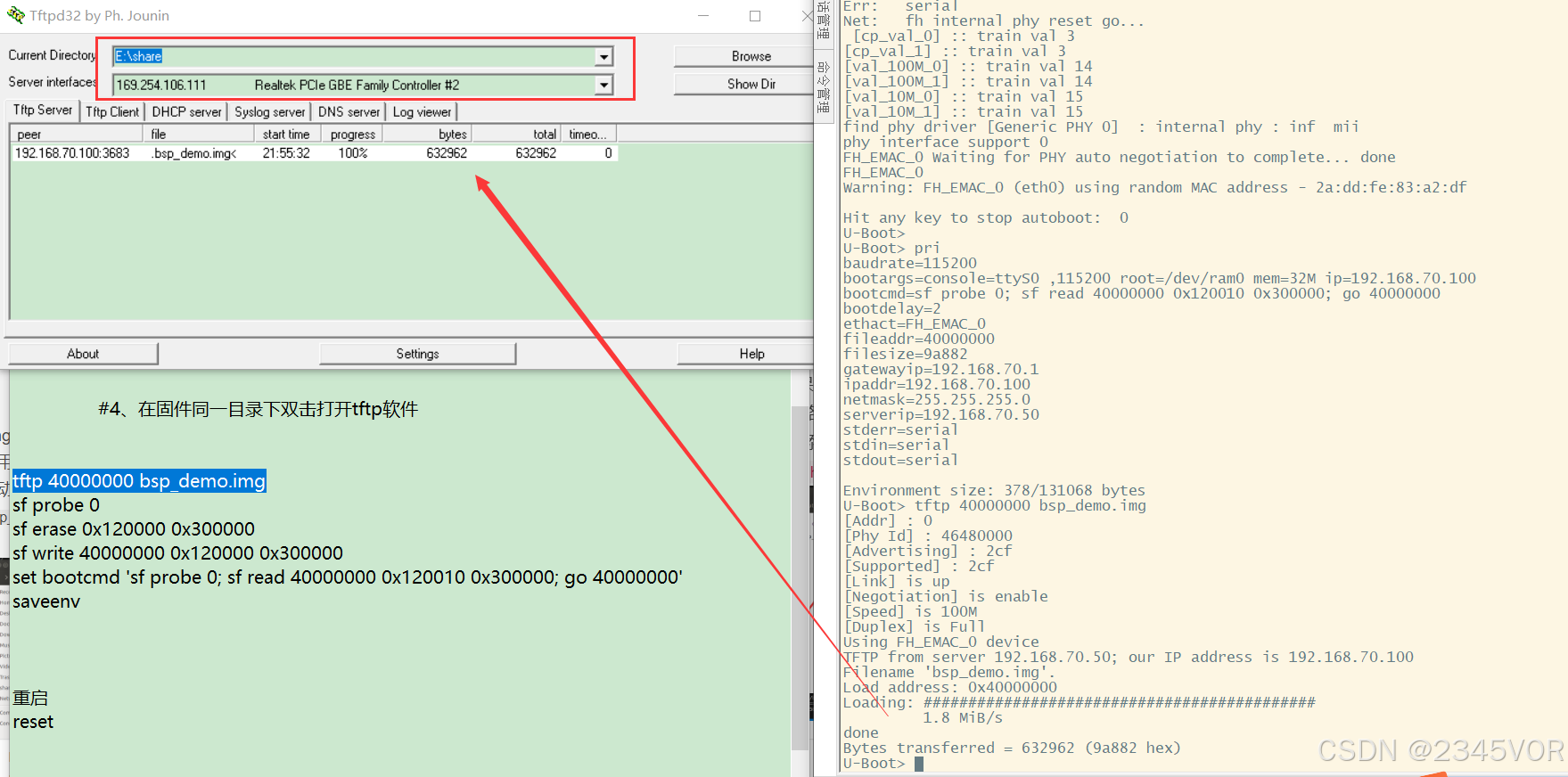
Task: Click the bsp_demo.img file cell
Action: click(193, 153)
